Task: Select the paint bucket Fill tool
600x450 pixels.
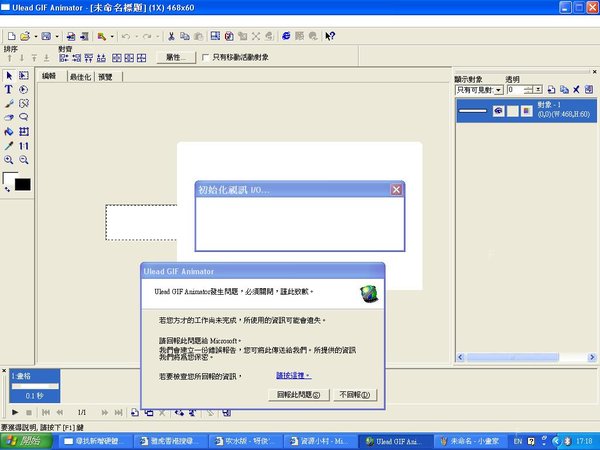Action: click(9, 132)
